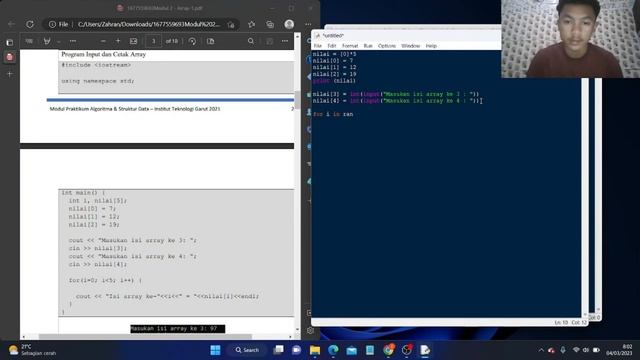Show hidden system tray icons
The height and width of the screenshot is (360, 640).
pyautogui.click(x=541, y=350)
